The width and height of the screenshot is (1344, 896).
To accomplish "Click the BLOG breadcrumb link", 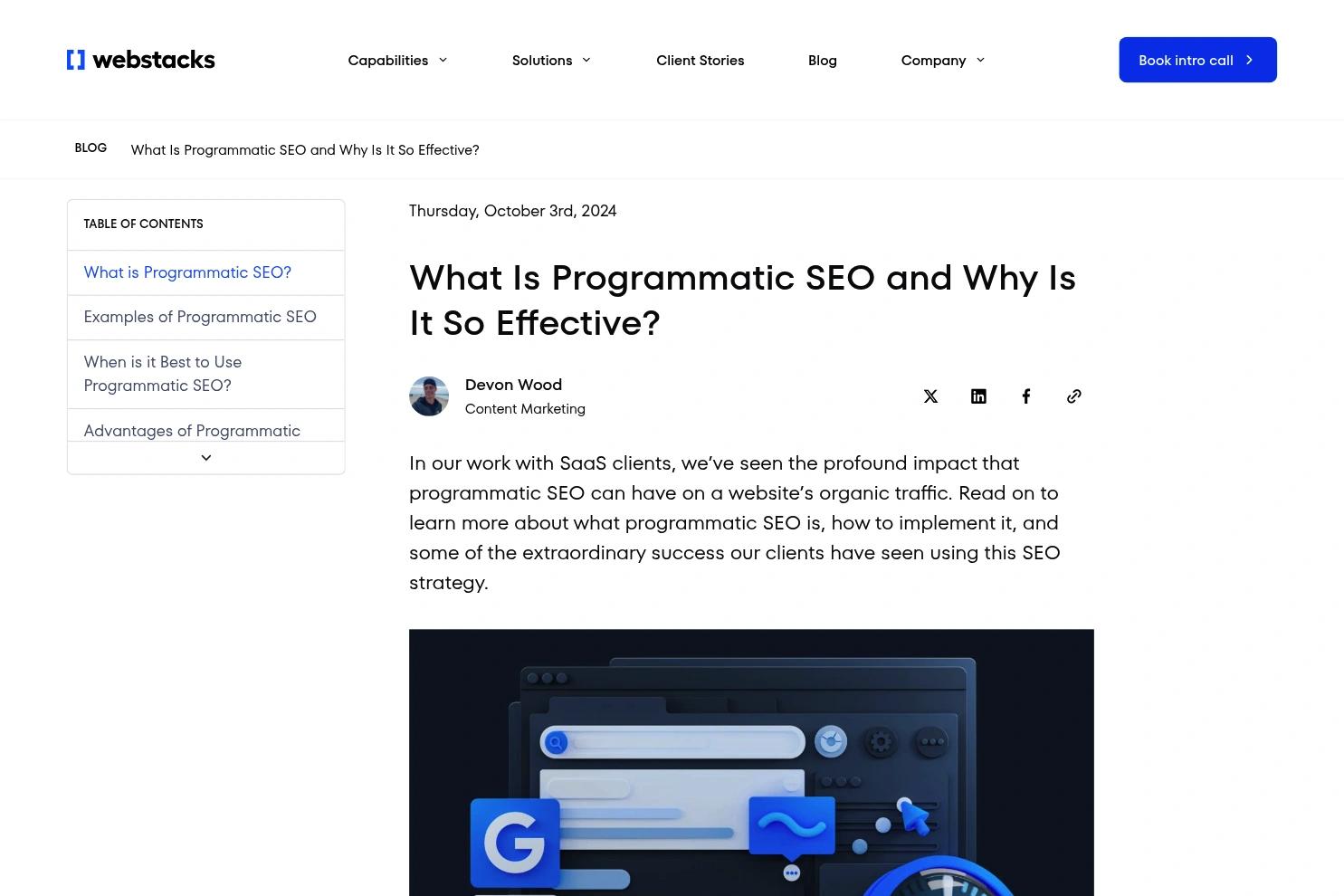I will tap(91, 148).
